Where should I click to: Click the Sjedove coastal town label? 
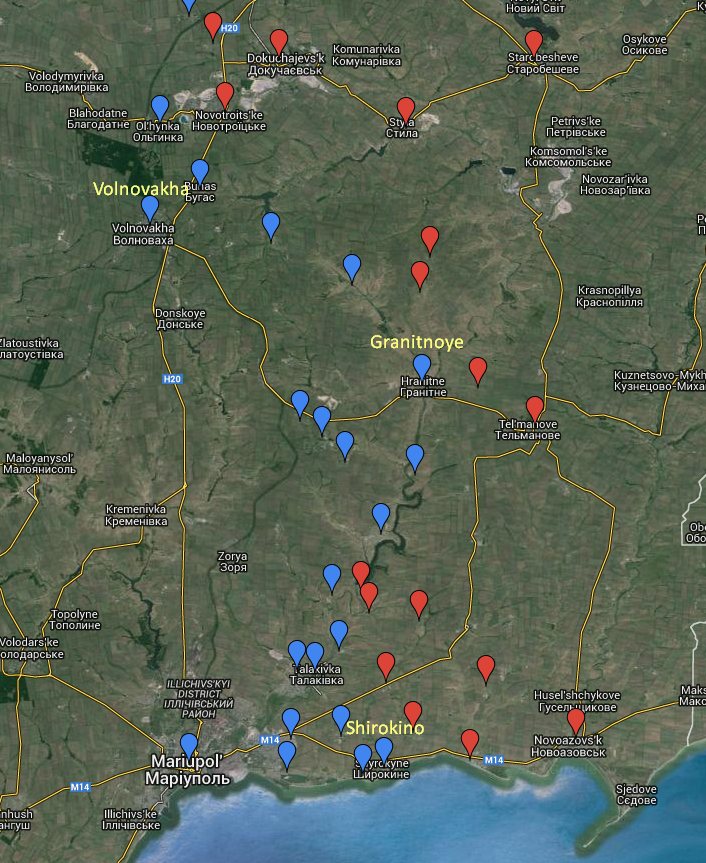(x=637, y=794)
